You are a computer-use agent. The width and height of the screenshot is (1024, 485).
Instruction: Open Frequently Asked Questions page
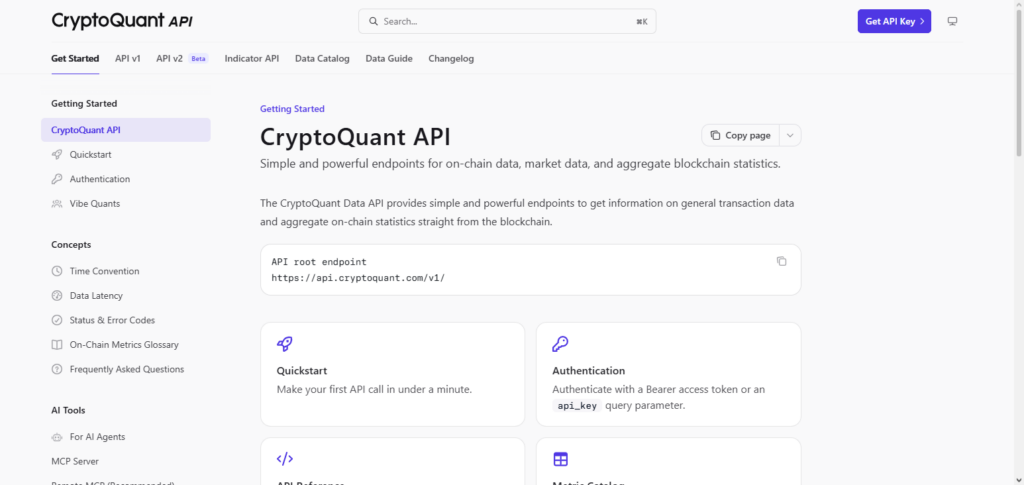tap(125, 369)
